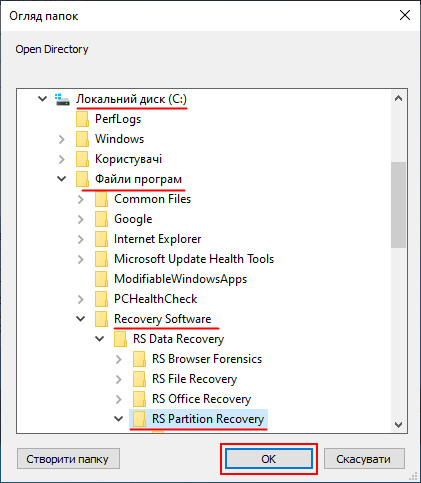Expand the Користувачі folder
The height and width of the screenshot is (483, 421).
coord(62,159)
